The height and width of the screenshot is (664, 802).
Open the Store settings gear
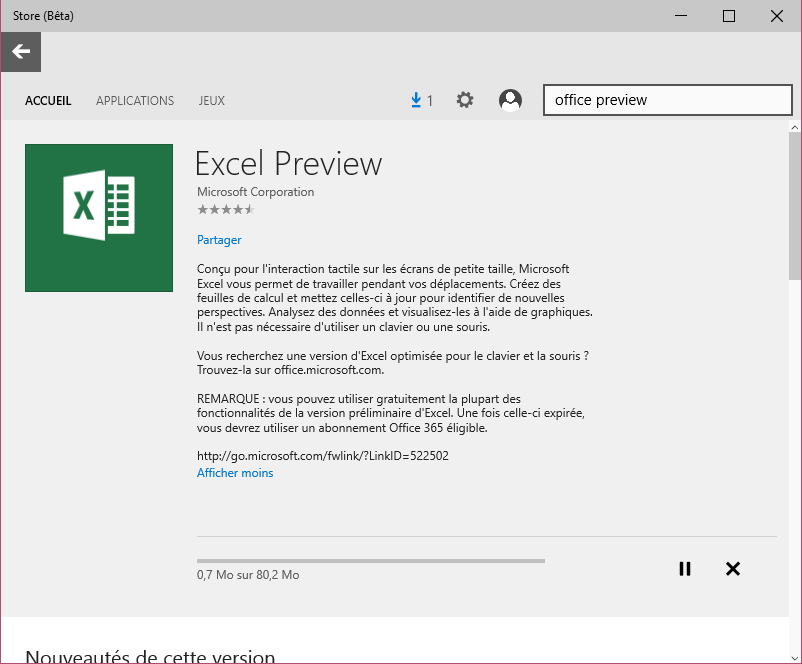tap(464, 100)
